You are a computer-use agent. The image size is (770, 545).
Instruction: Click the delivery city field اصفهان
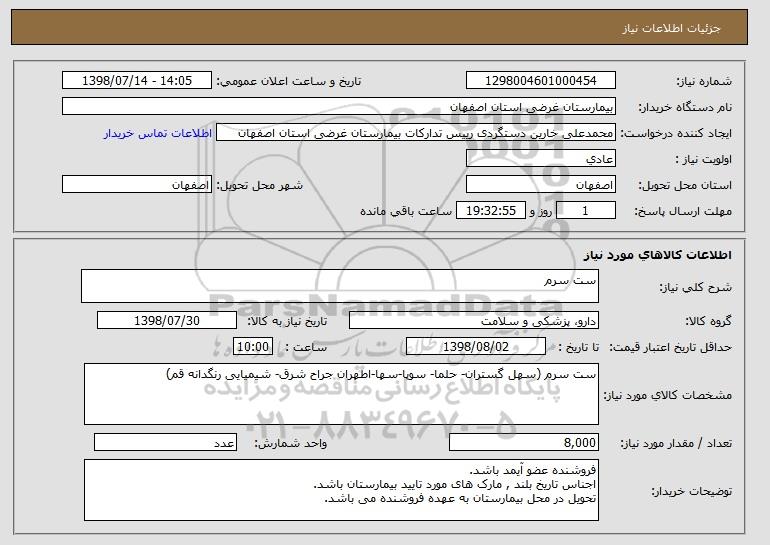click(137, 185)
